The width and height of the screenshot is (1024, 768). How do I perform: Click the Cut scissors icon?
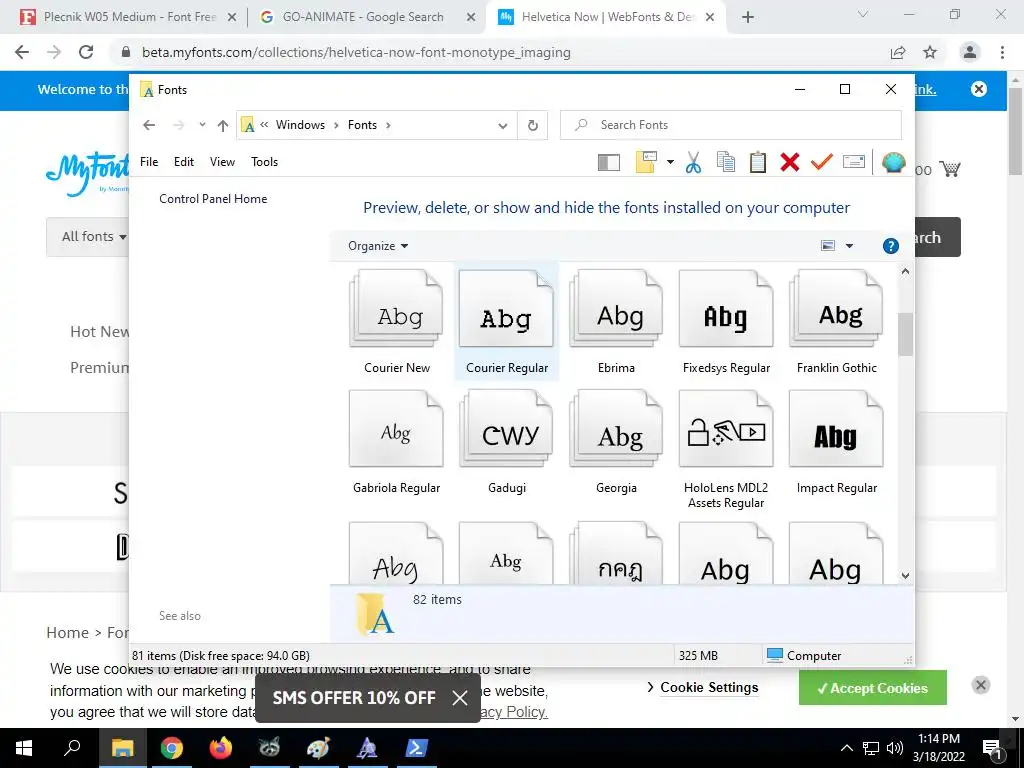(x=694, y=162)
